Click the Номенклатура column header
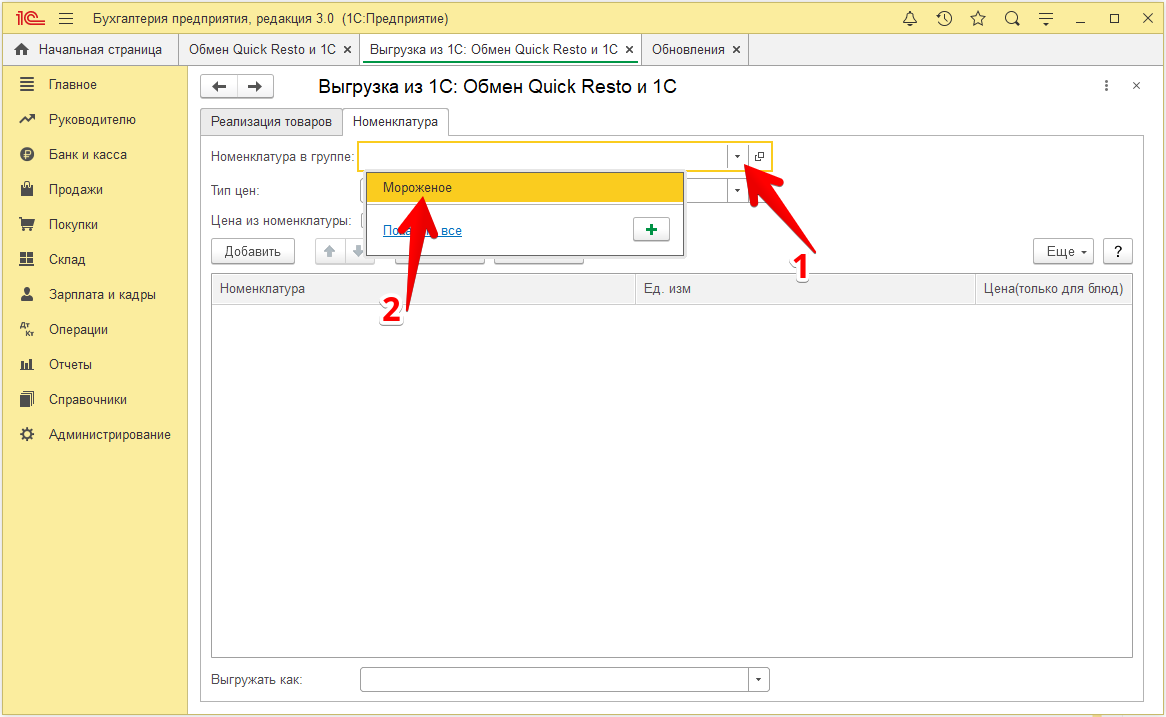 tap(423, 289)
